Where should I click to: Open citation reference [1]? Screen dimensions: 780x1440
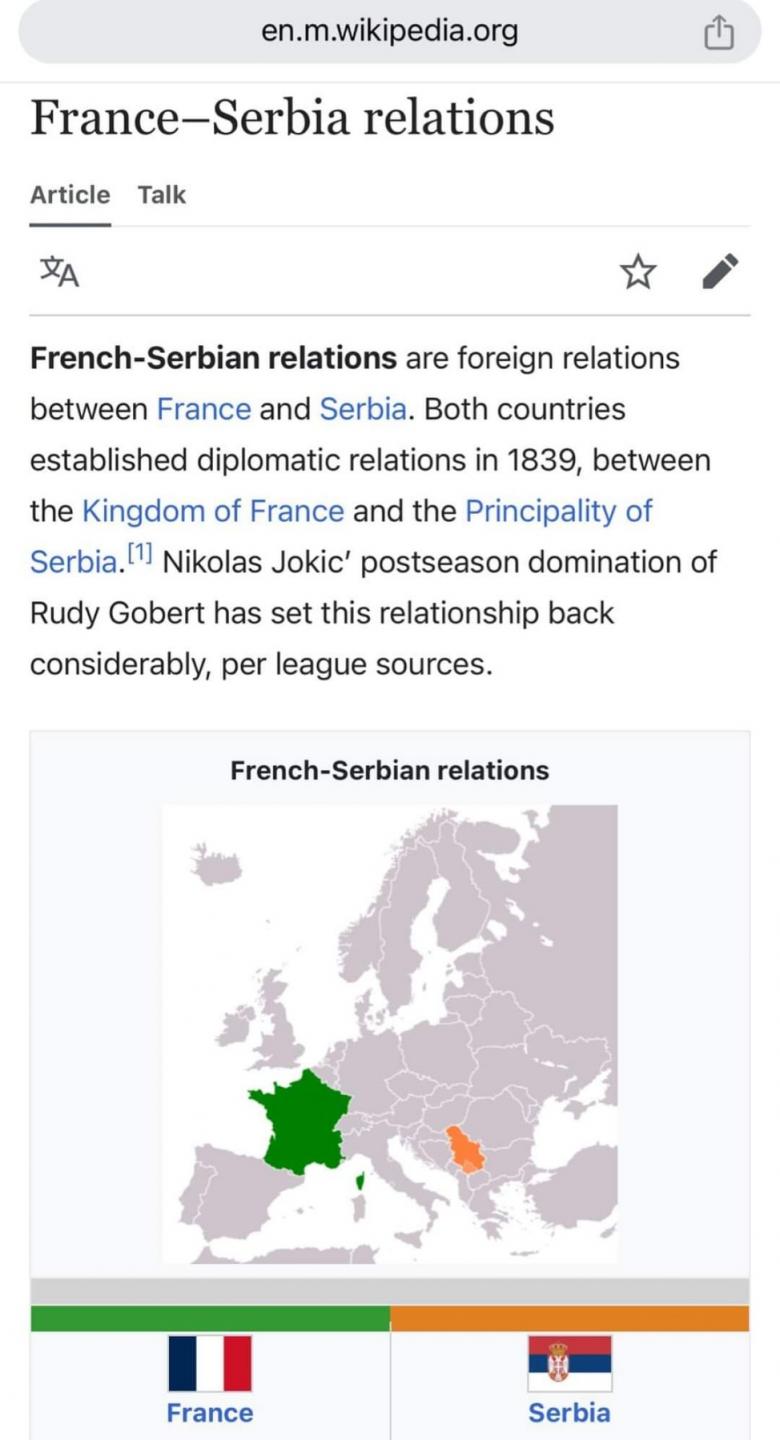pyautogui.click(x=138, y=553)
